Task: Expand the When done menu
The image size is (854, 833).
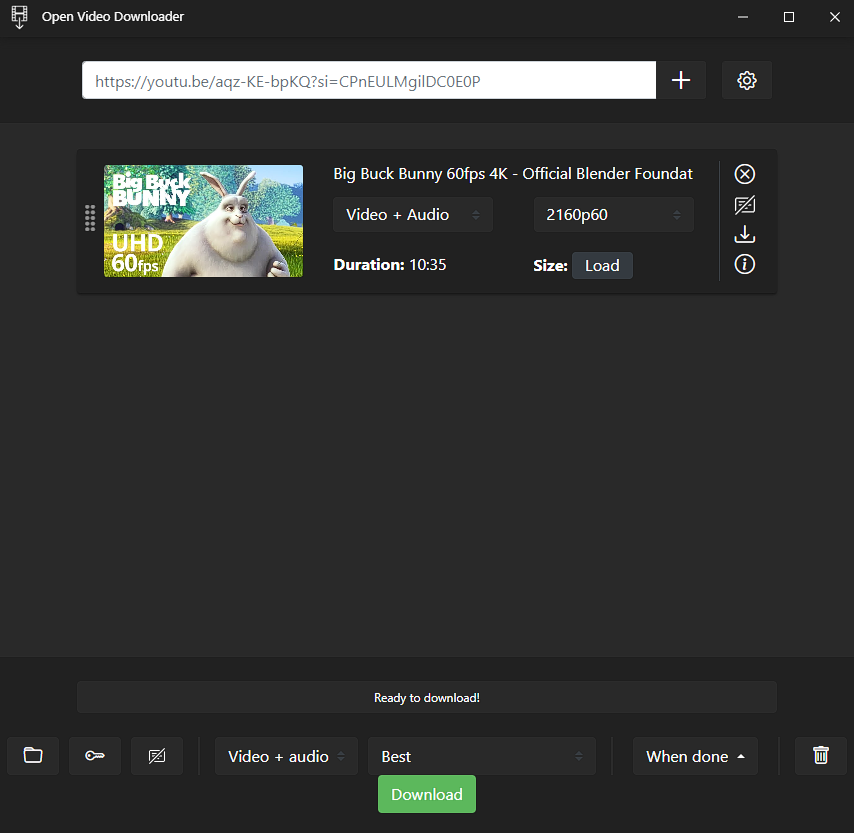Action: pos(695,756)
